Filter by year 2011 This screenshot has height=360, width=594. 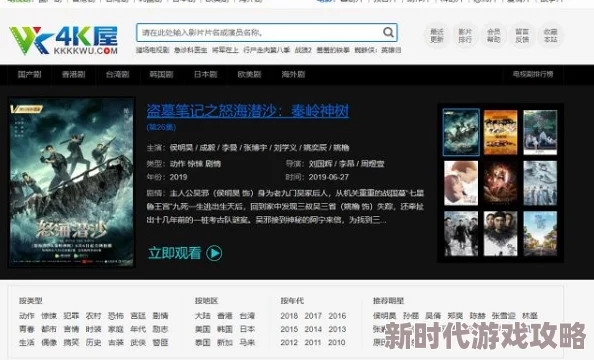313,342
